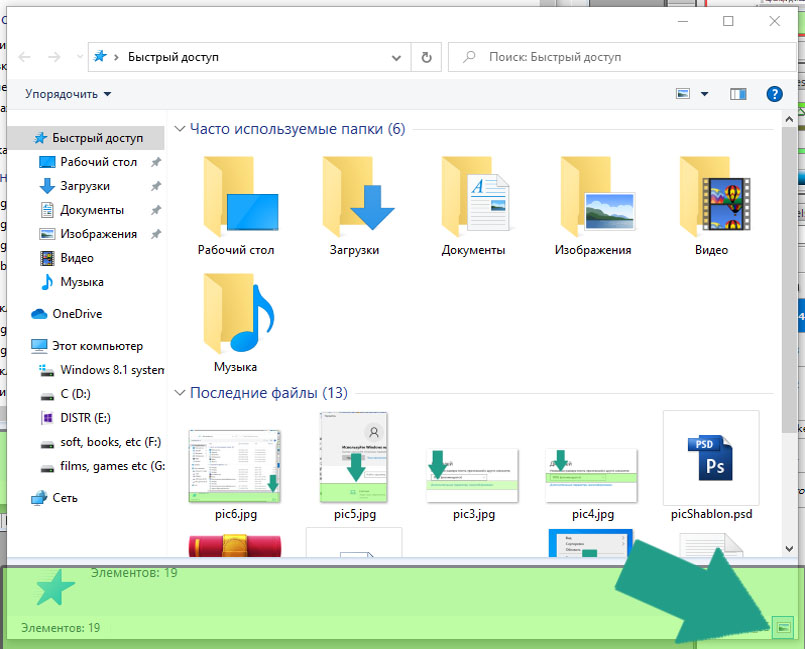Expand the address bar history dropdown

396,58
